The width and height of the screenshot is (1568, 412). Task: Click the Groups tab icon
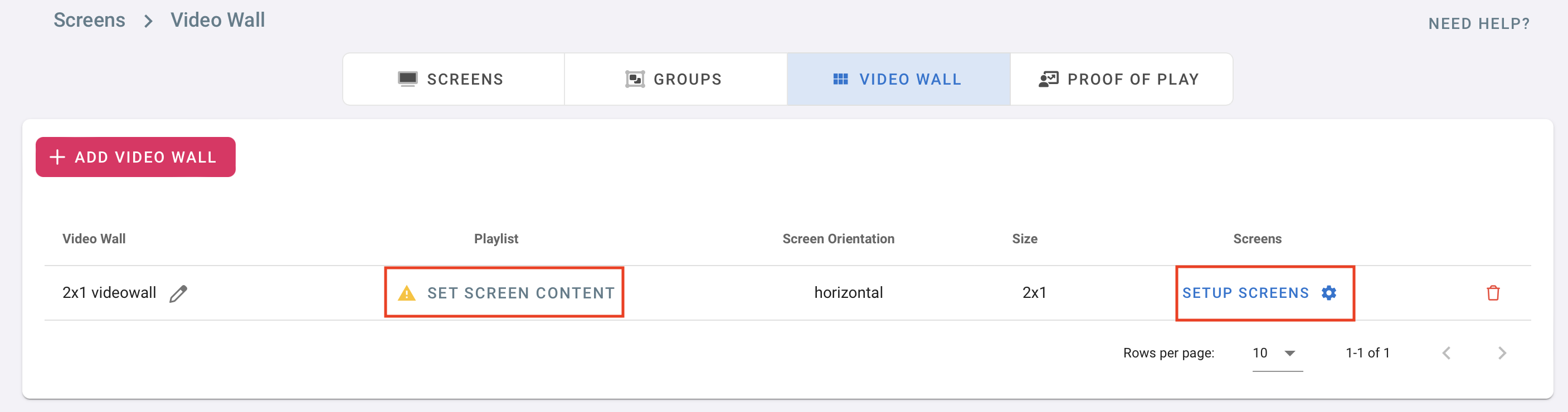(x=634, y=79)
